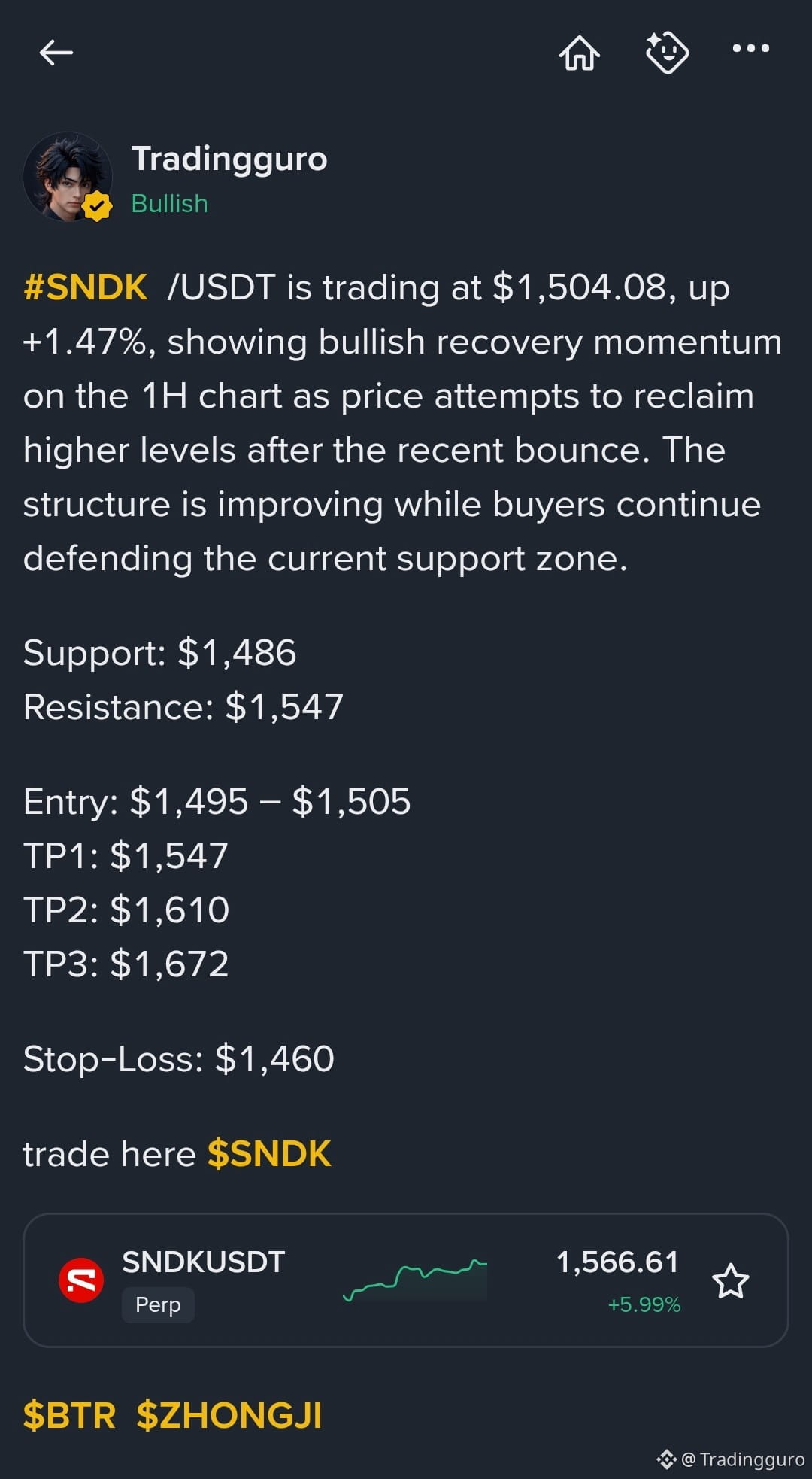
Task: Tap the red SNDK coin logo
Action: pyautogui.click(x=81, y=1280)
